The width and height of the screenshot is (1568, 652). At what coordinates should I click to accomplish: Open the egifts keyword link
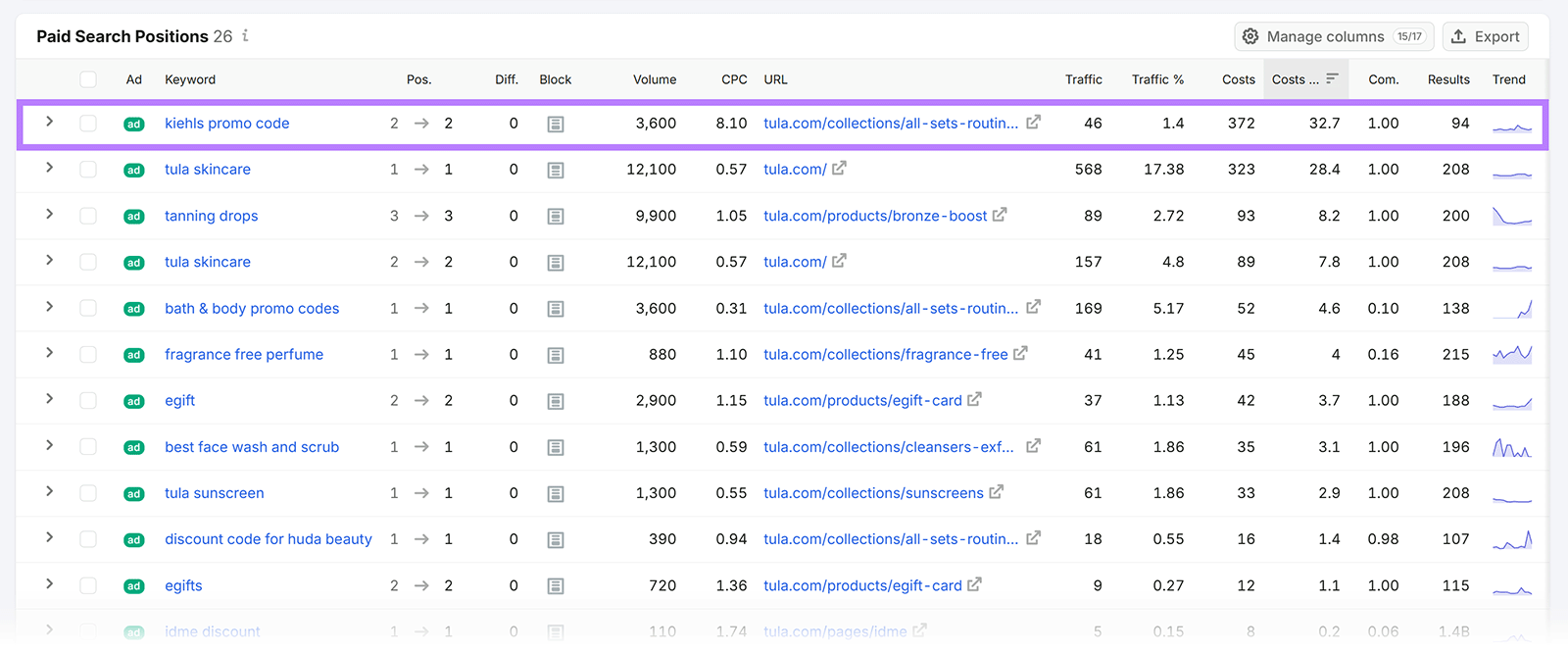[183, 585]
